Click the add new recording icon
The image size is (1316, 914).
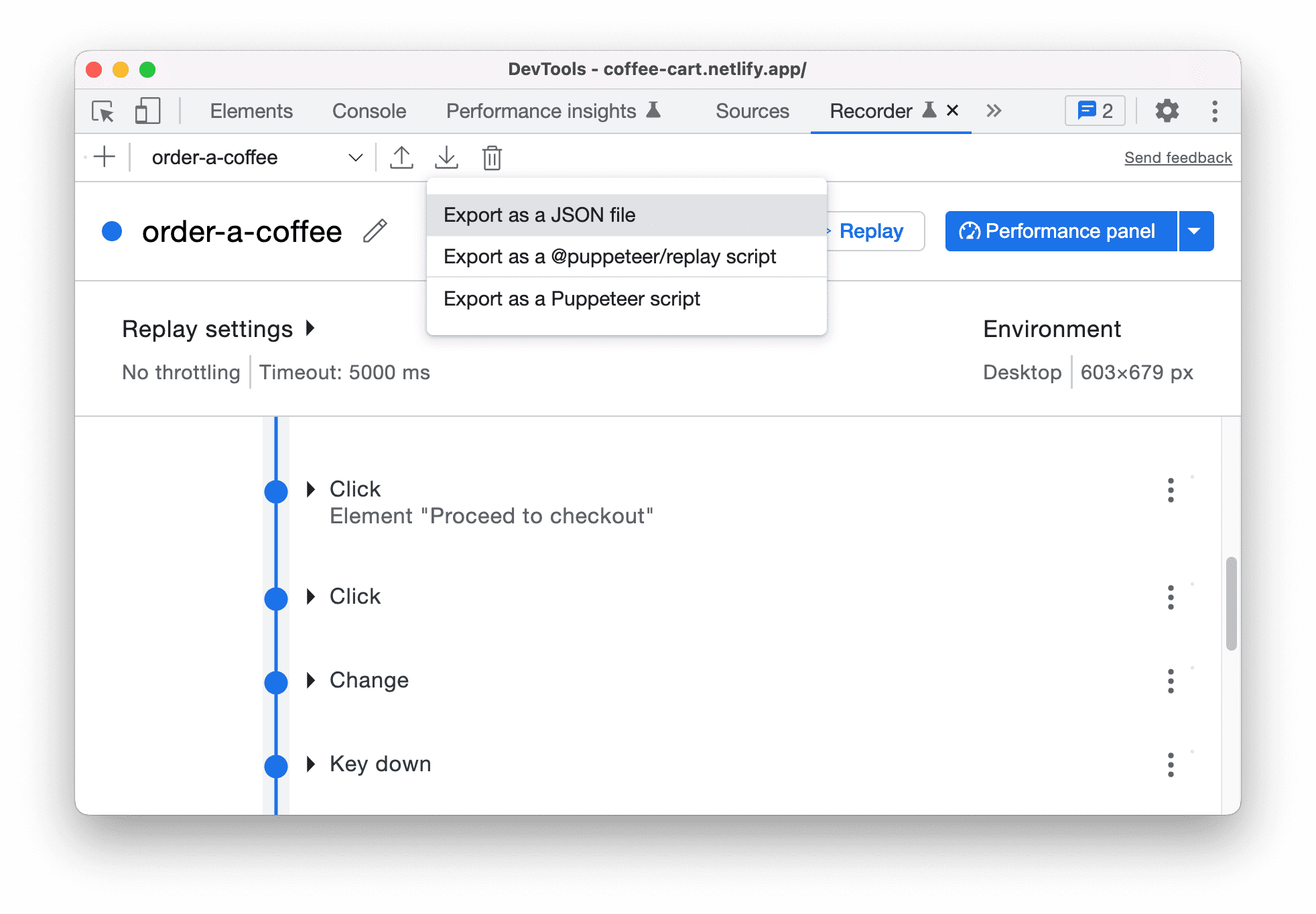[x=104, y=156]
